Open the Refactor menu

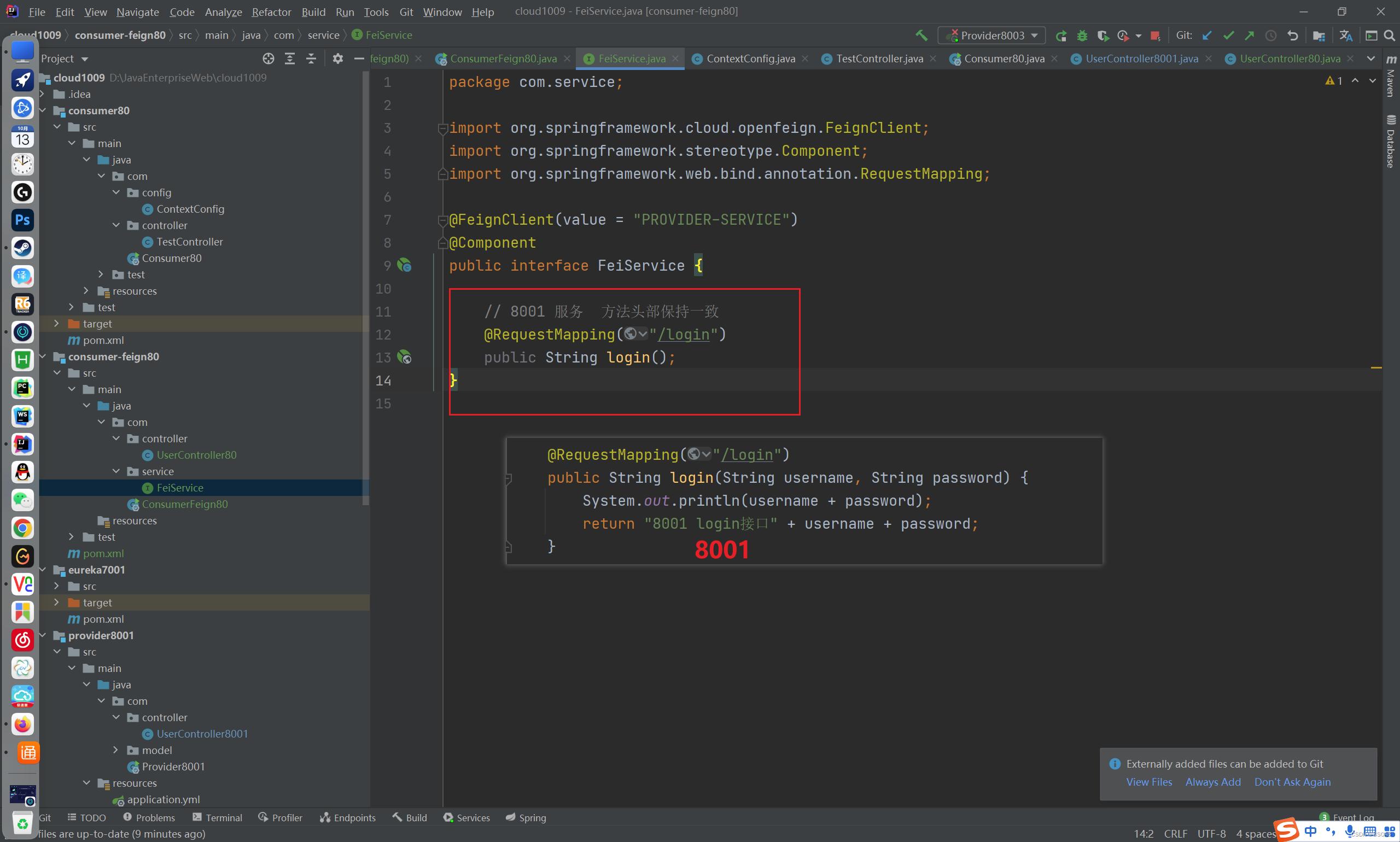pos(271,11)
